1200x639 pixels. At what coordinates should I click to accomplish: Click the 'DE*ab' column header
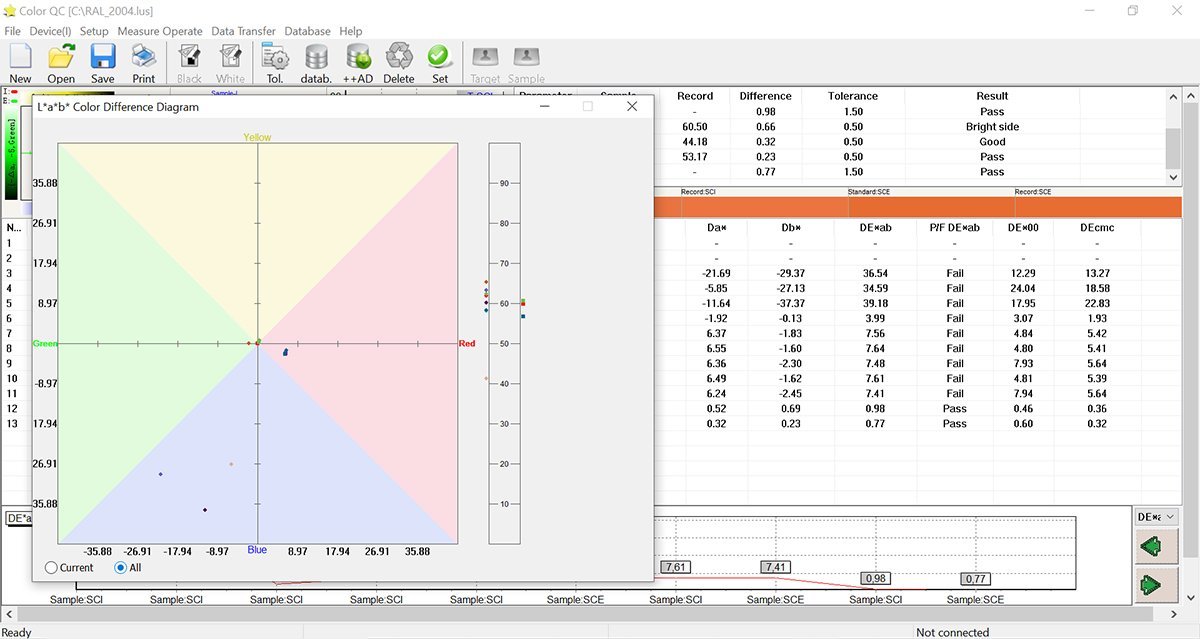click(x=875, y=228)
